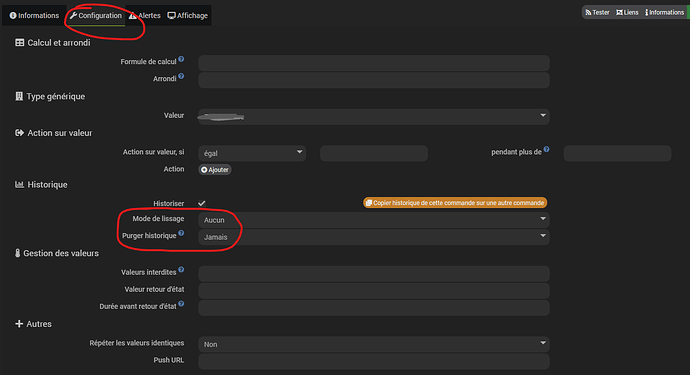Click the Push URL label

coord(169,360)
